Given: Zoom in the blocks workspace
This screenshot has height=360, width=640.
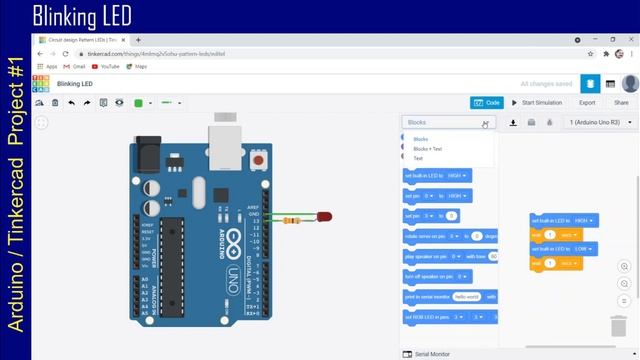Looking at the screenshot, I should (624, 267).
